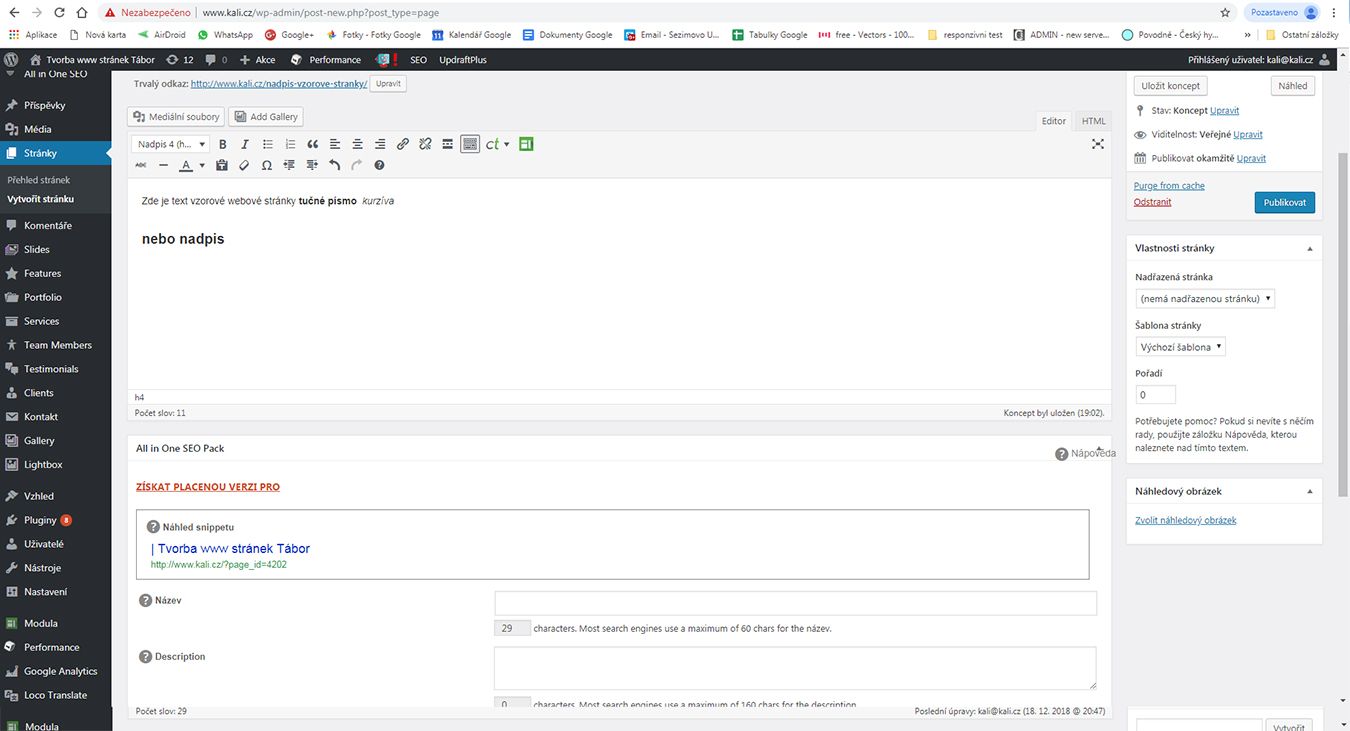Insert special character (Omega icon)
Image resolution: width=1350 pixels, height=731 pixels.
[x=266, y=165]
